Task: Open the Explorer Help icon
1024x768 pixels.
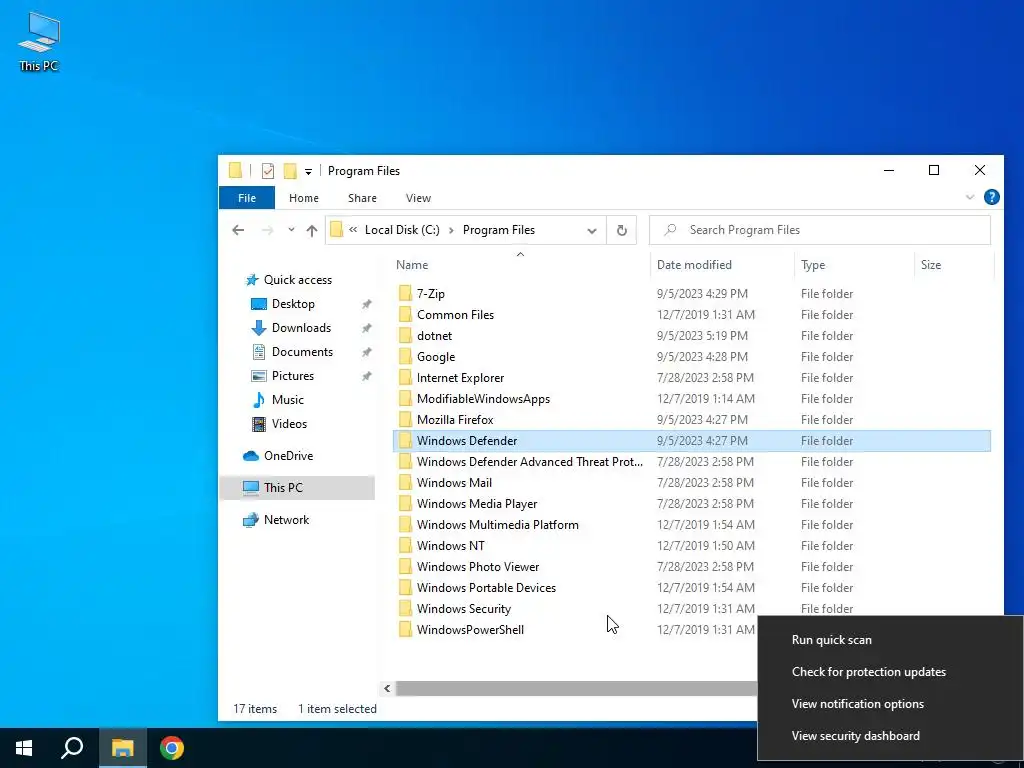Action: click(991, 197)
